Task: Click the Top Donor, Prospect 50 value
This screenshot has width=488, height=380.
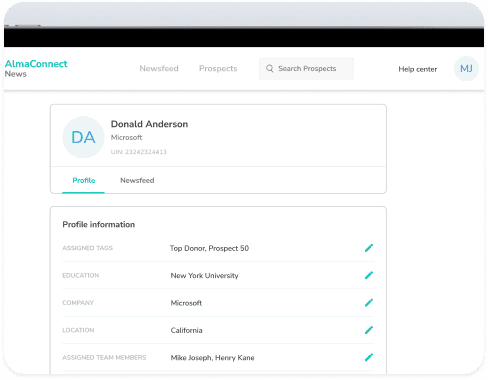Action: [x=209, y=248]
